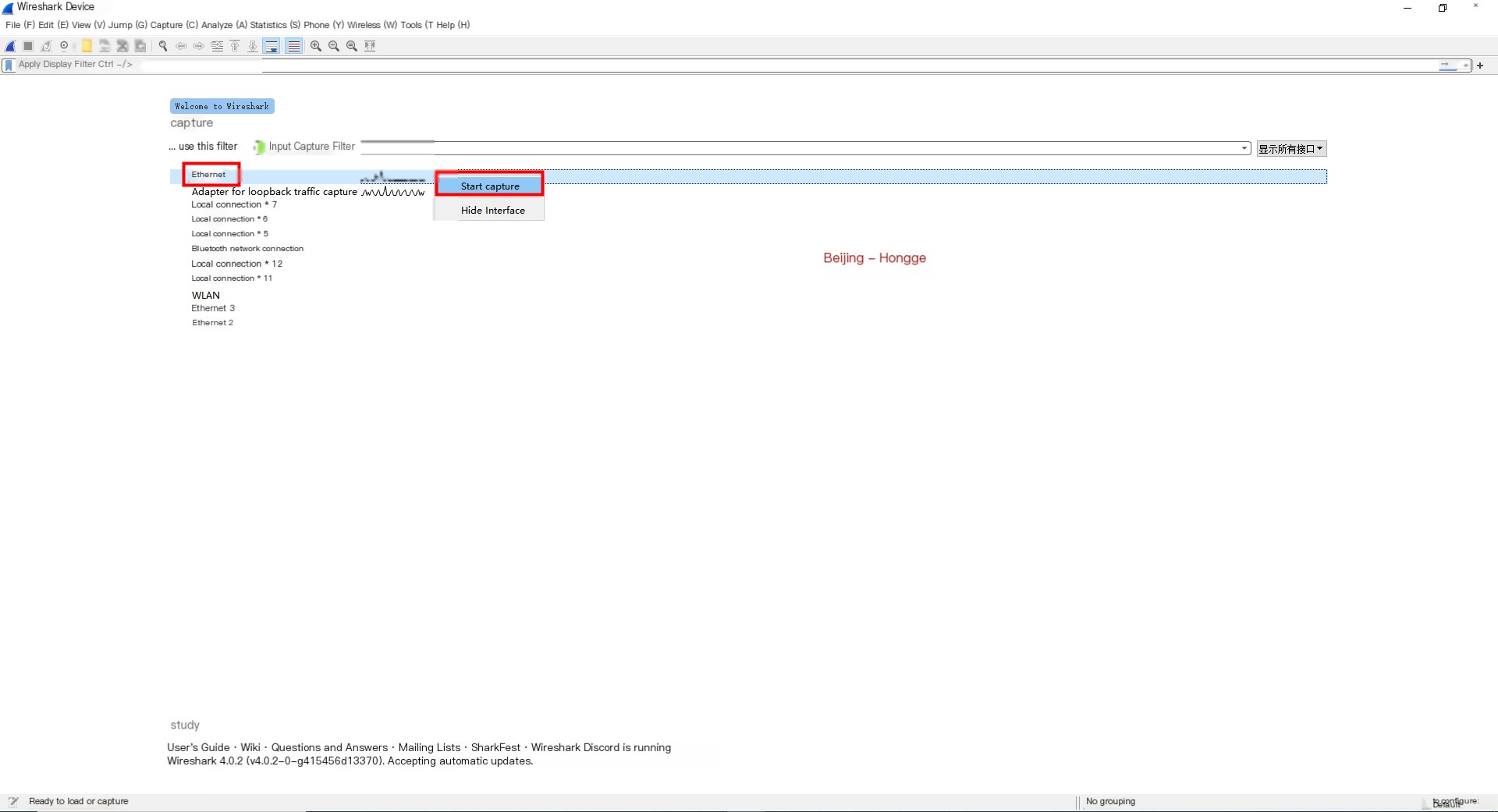
Task: Open the File menu
Action: pos(20,25)
